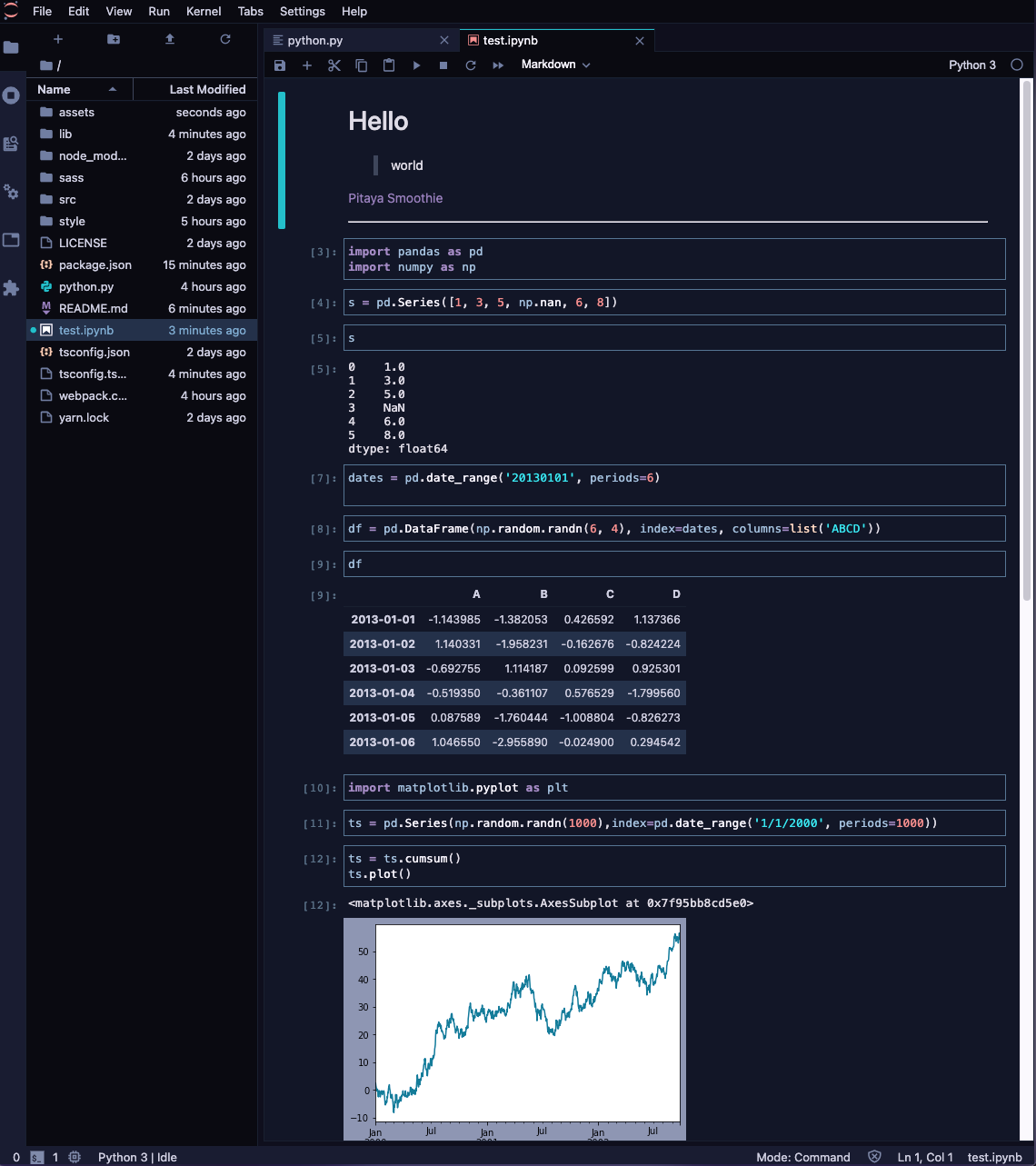Select the package.json file
The height and width of the screenshot is (1166, 1036).
point(142,264)
